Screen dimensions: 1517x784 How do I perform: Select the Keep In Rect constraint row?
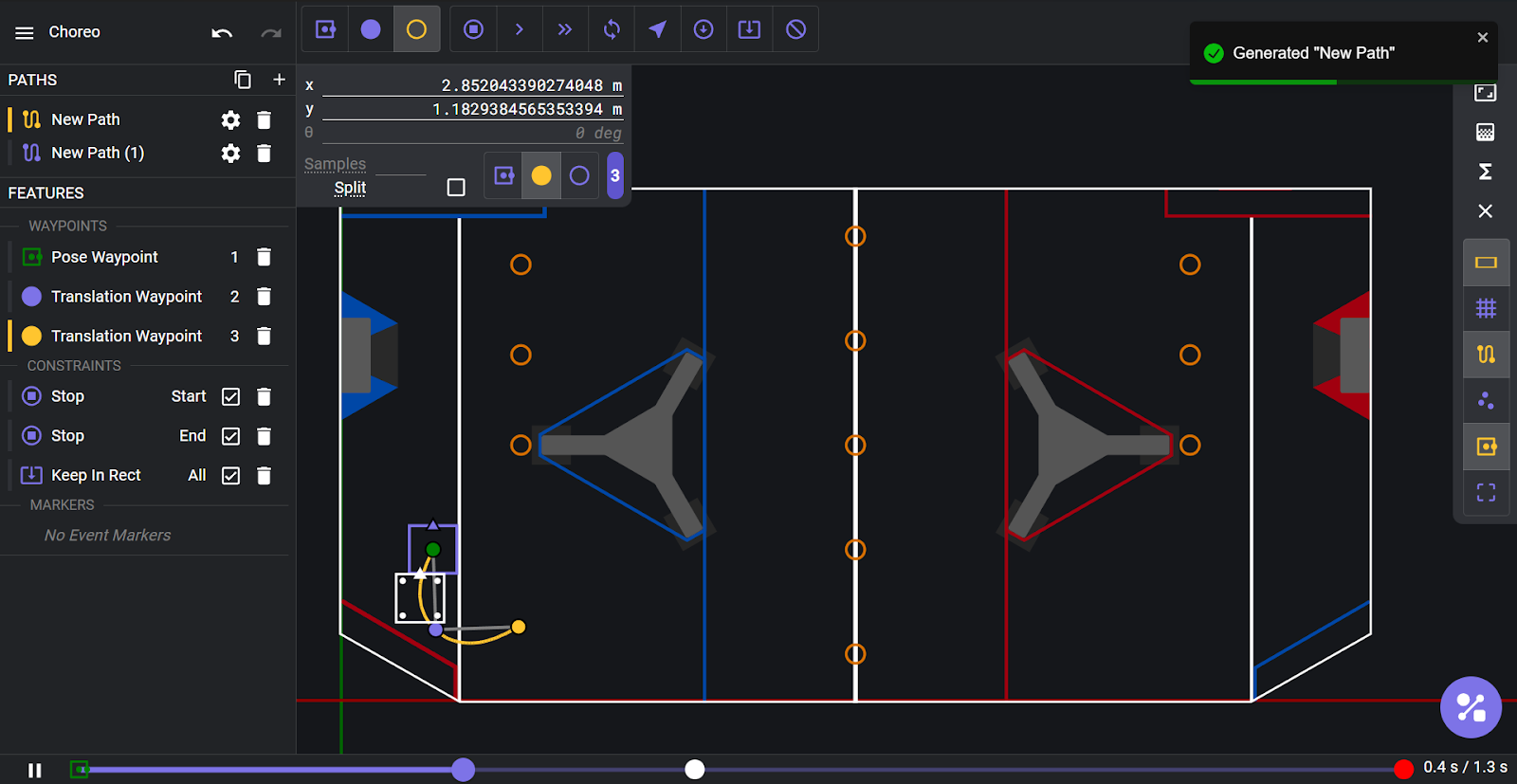(x=147, y=476)
